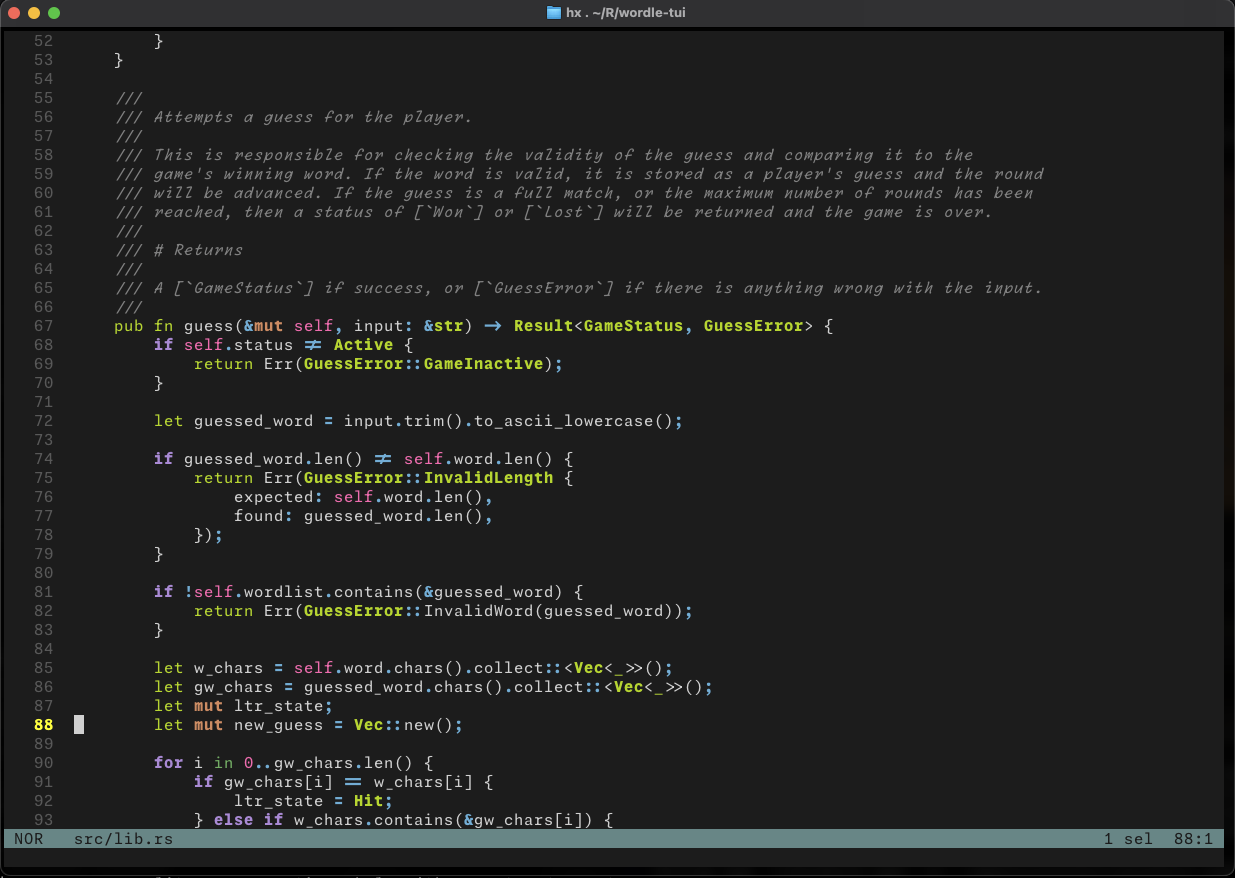Click the highlighted line number 88

click(x=43, y=725)
